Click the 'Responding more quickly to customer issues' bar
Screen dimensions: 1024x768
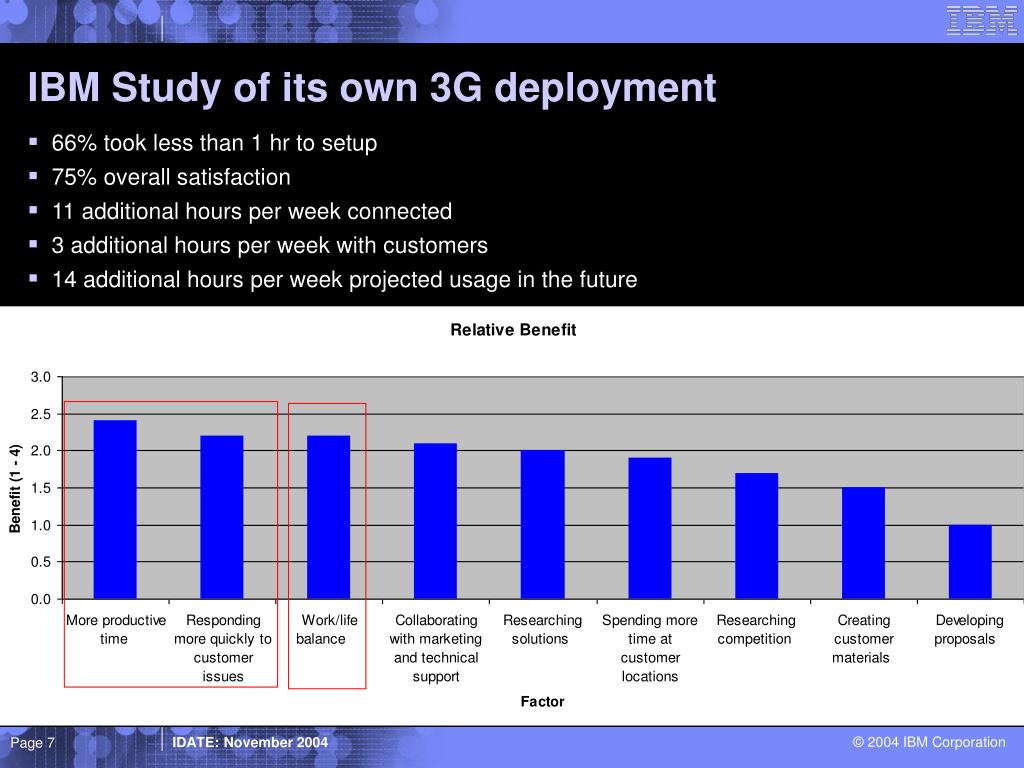click(x=222, y=517)
